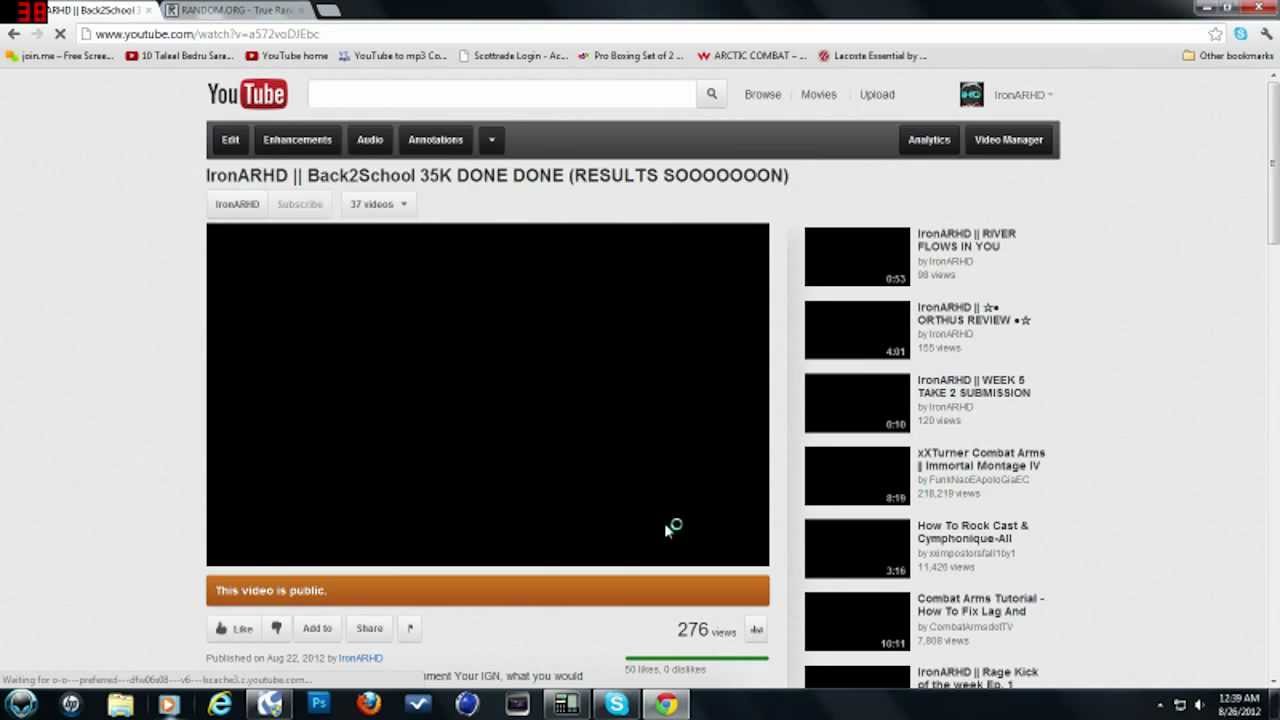This screenshot has height=720, width=1280.
Task: Open Skype from the taskbar
Action: [616, 704]
